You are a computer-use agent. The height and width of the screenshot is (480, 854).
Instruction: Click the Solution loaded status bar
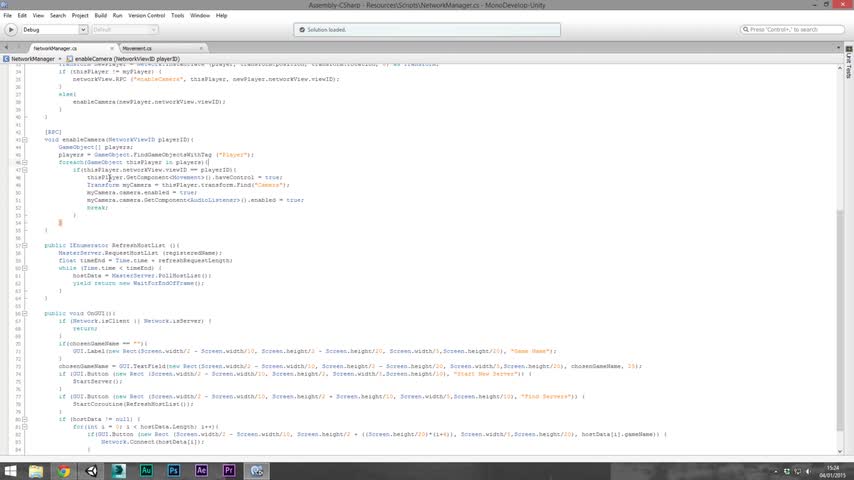point(427,29)
